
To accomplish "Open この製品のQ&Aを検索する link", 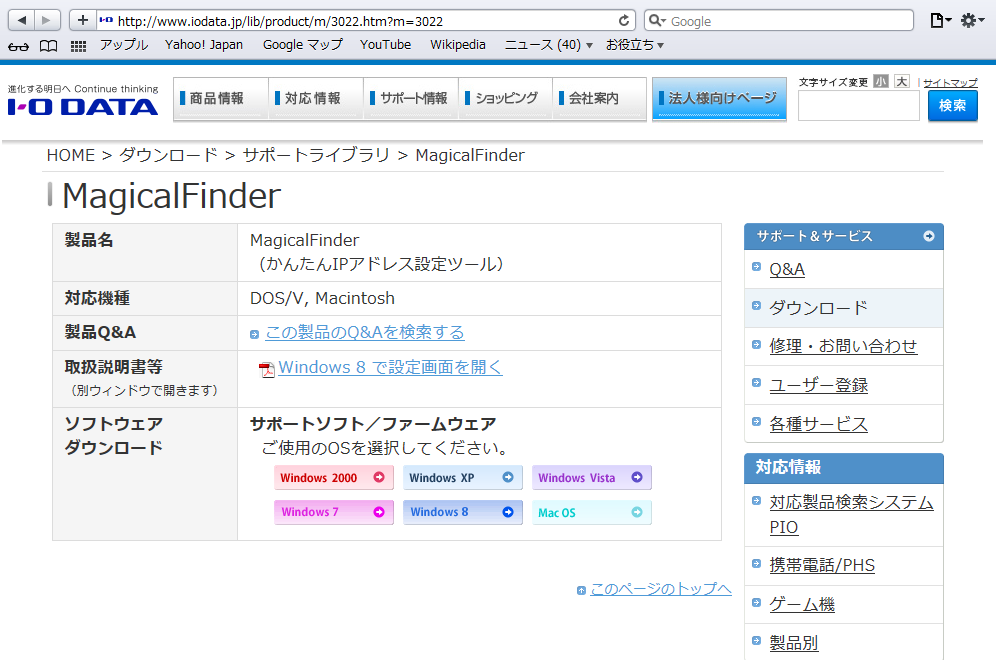I will 365,332.
